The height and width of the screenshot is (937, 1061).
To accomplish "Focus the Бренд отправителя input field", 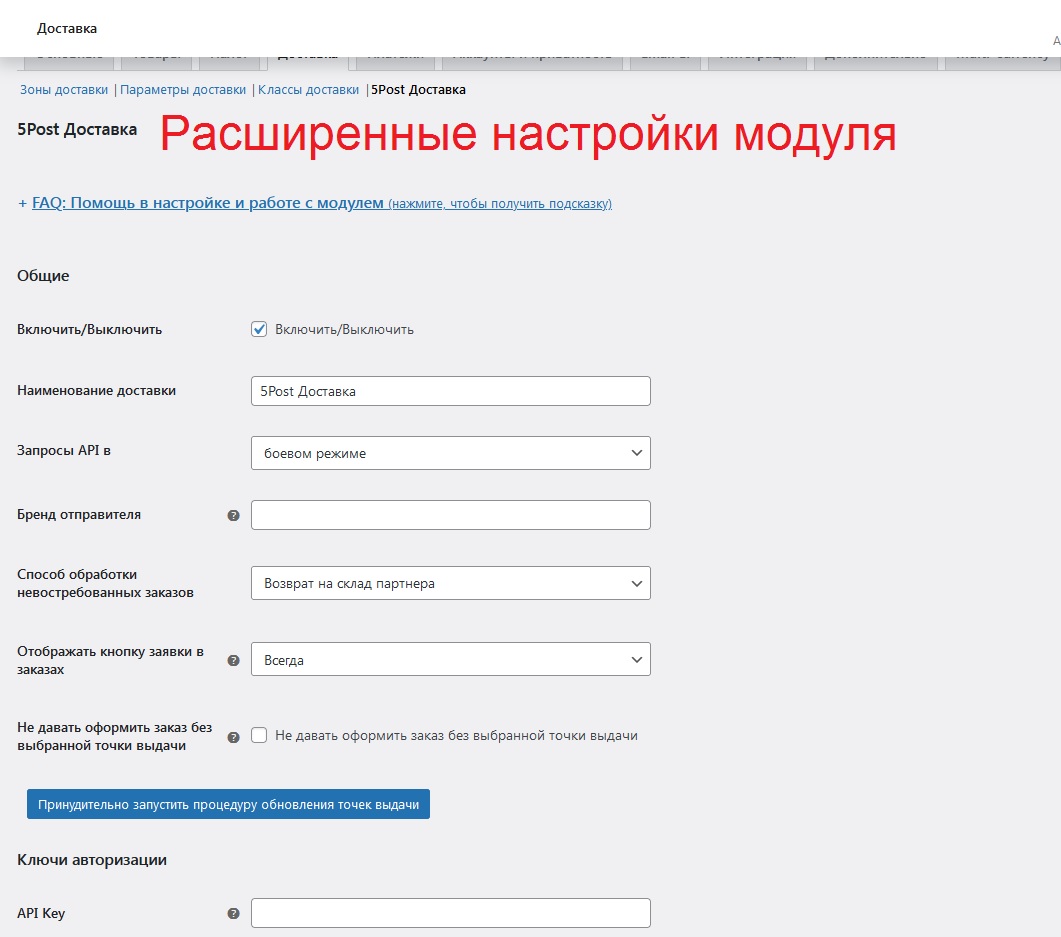I will (450, 515).
